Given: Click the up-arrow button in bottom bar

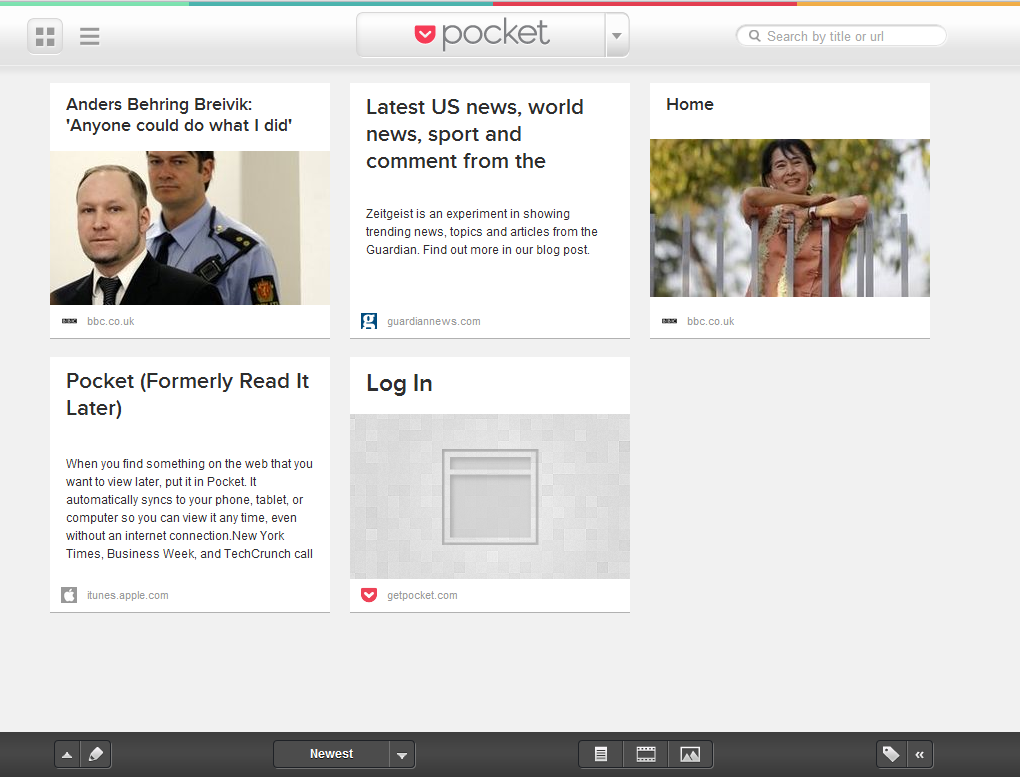Looking at the screenshot, I should tap(67, 755).
